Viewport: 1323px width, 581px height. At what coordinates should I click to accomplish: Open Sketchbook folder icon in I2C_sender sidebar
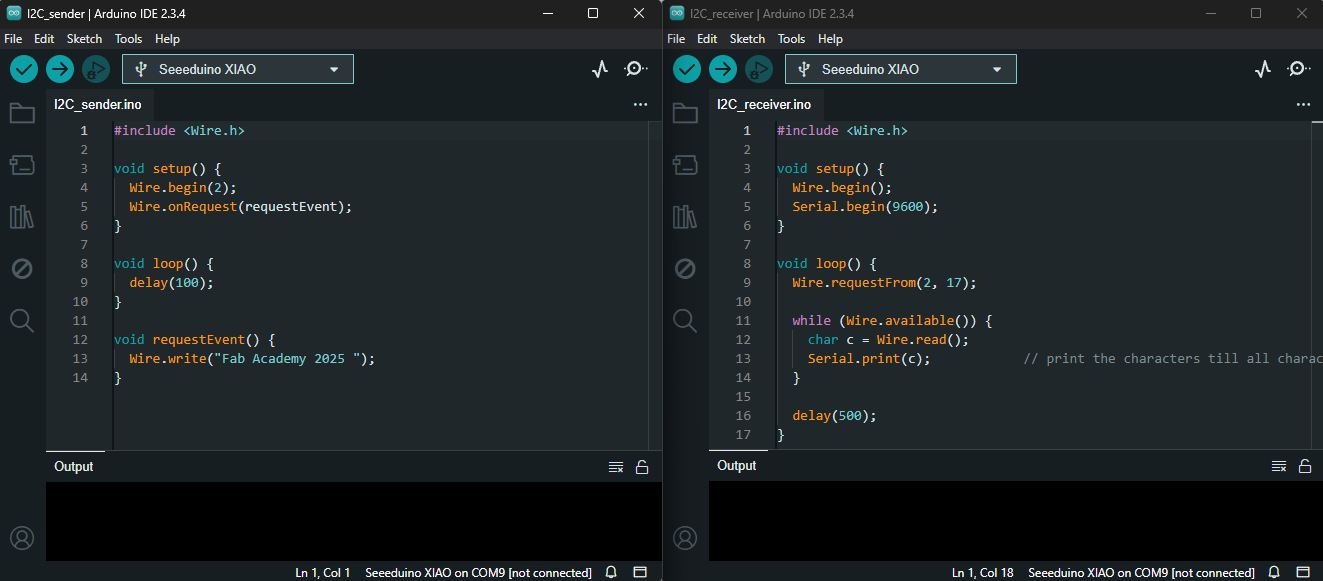coord(22,113)
